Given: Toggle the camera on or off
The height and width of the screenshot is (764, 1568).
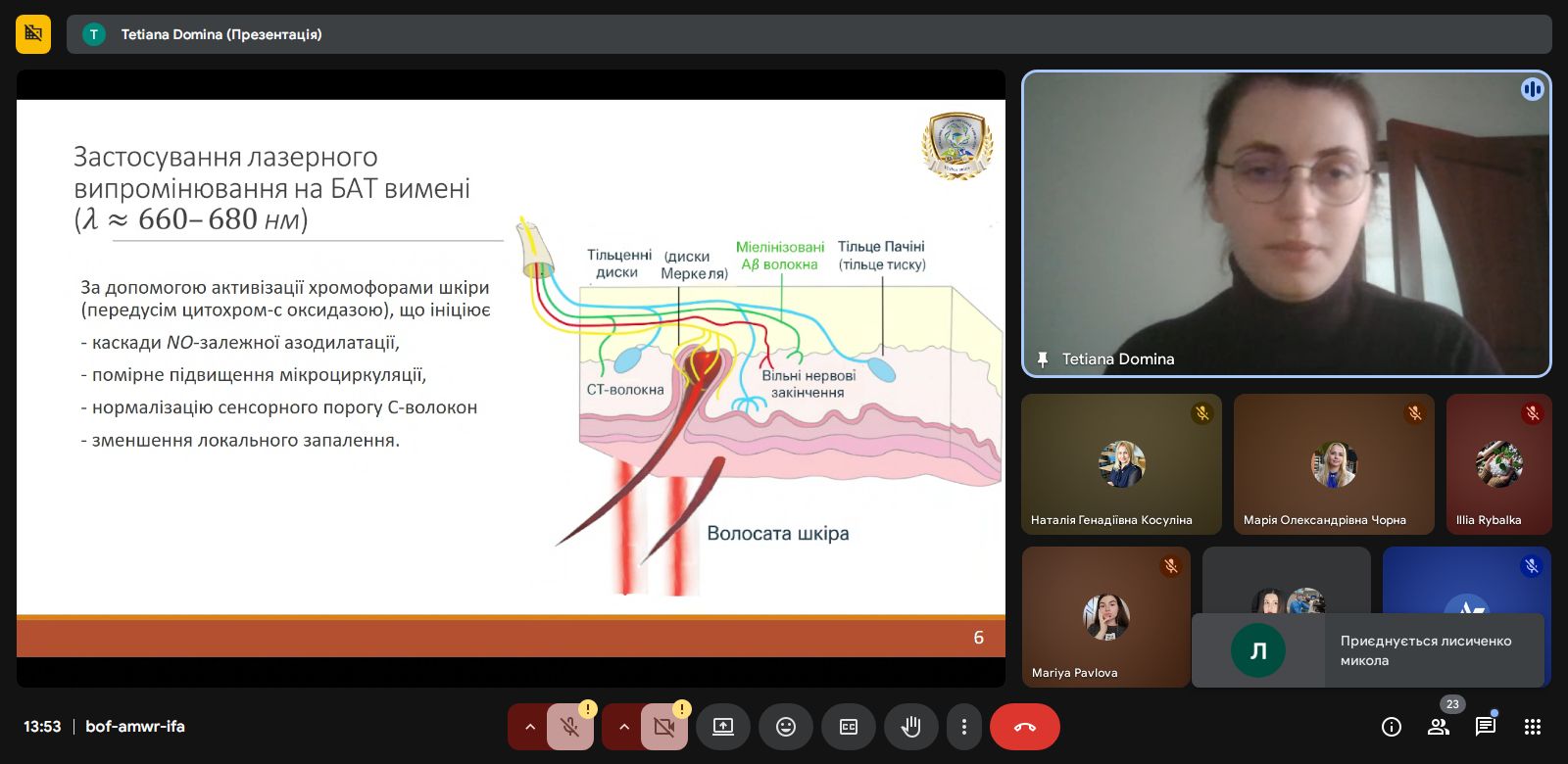Looking at the screenshot, I should [663, 727].
